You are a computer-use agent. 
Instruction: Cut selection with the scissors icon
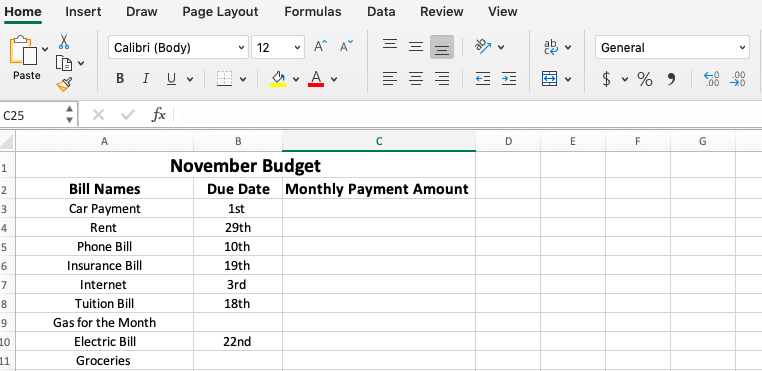64,41
